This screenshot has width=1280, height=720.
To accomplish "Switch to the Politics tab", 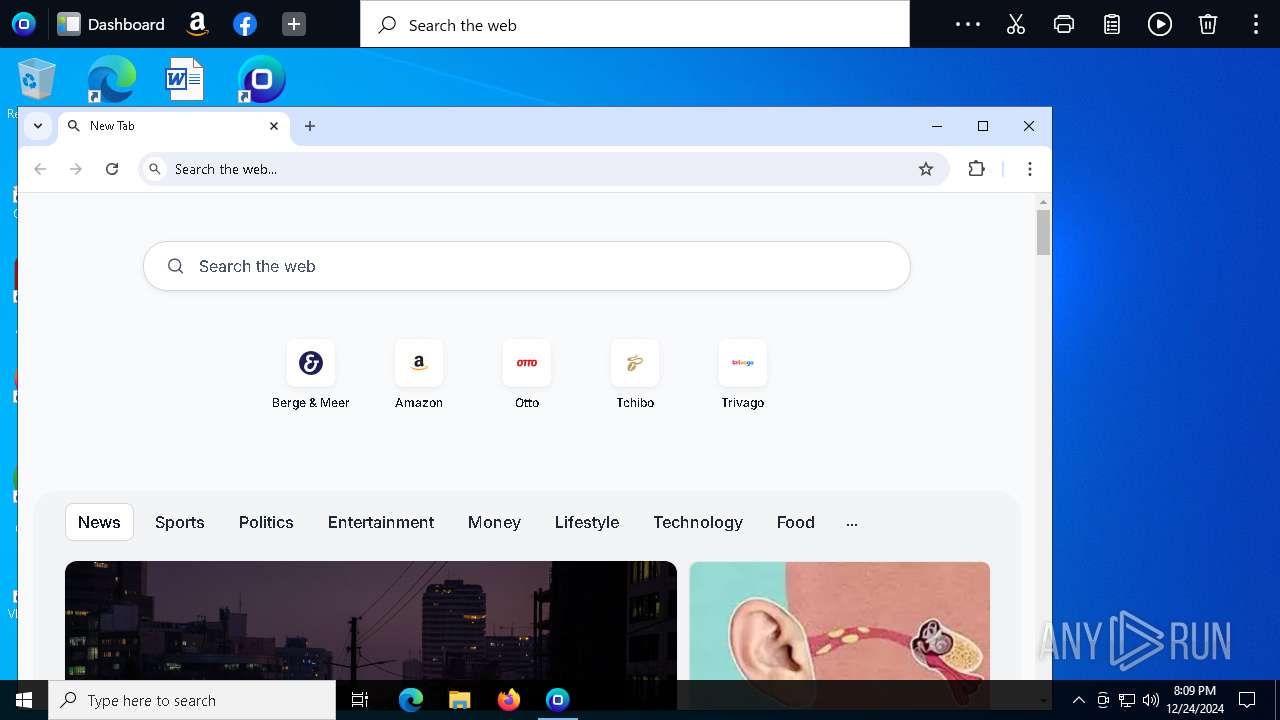I will click(266, 522).
